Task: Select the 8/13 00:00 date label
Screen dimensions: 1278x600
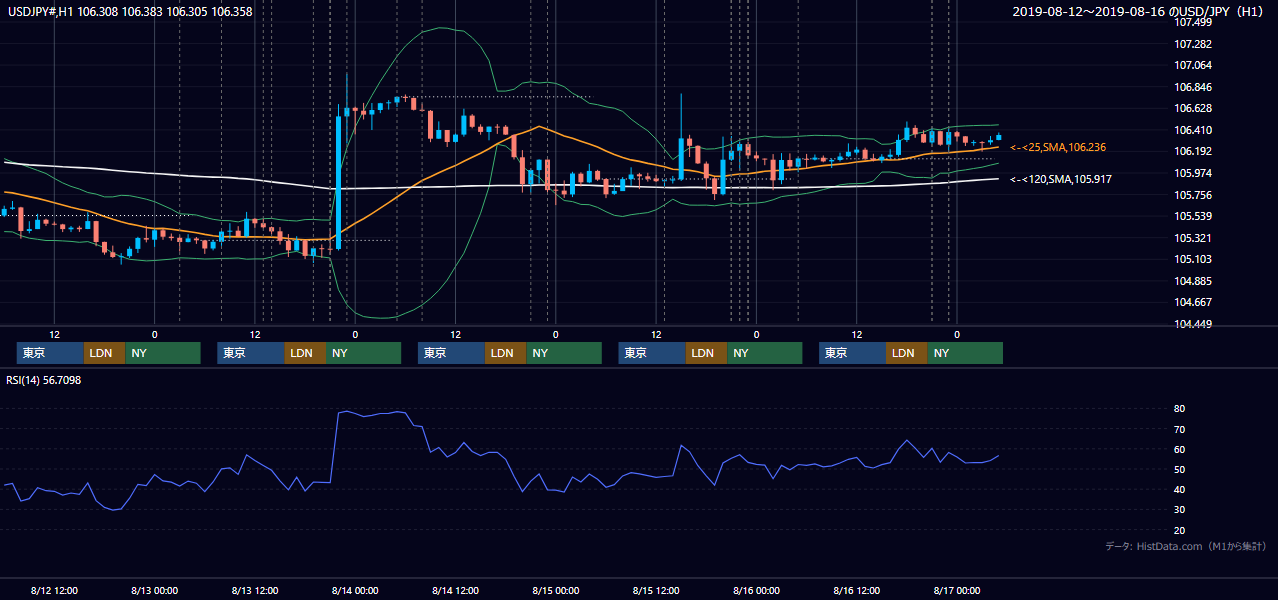Action: click(154, 590)
